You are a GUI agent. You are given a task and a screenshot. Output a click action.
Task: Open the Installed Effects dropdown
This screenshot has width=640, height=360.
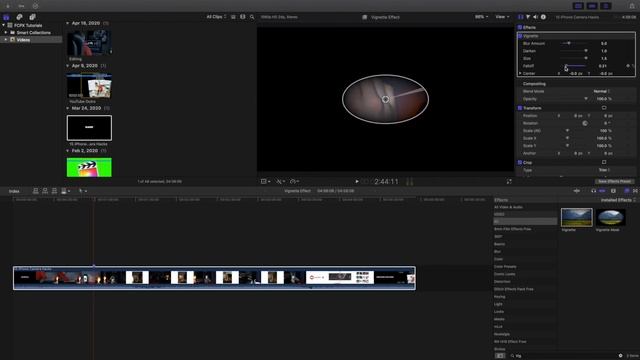618,200
